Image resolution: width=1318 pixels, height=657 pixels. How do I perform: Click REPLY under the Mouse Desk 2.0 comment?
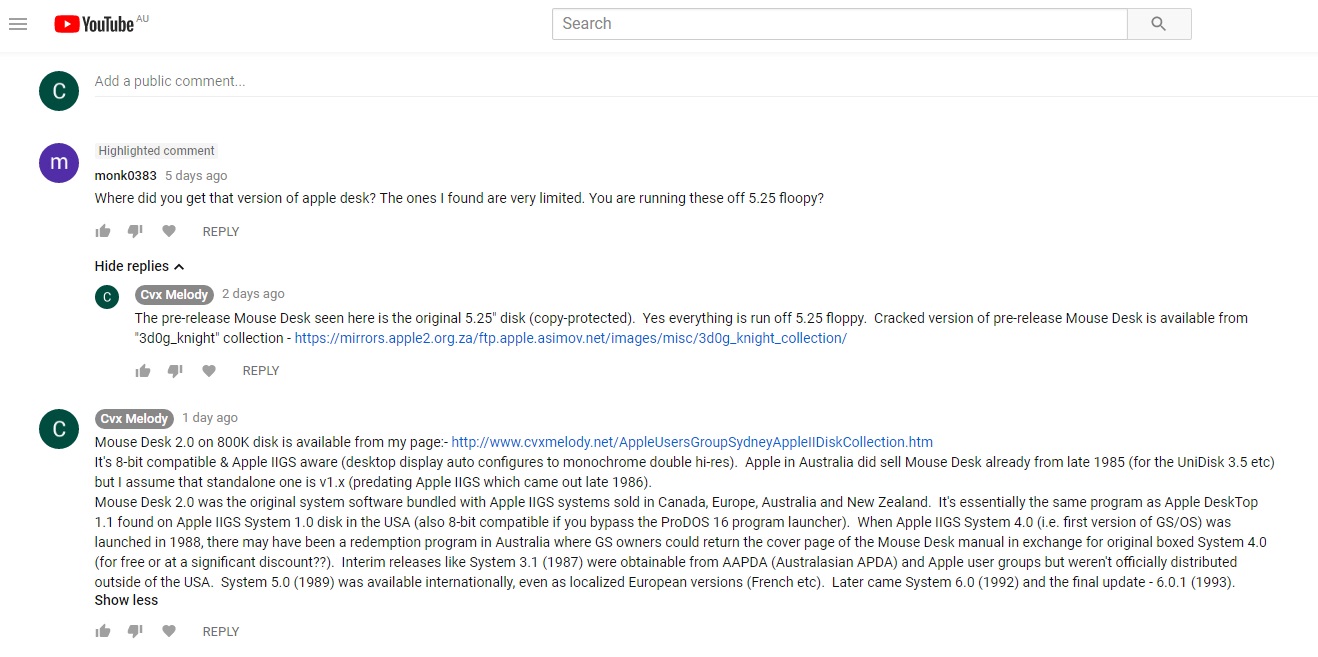pos(221,631)
